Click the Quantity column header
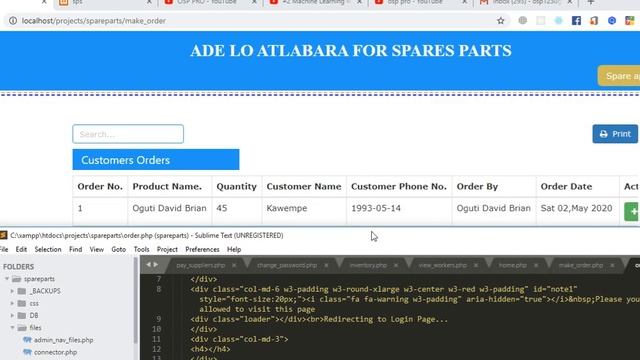The image size is (640, 360). (236, 187)
